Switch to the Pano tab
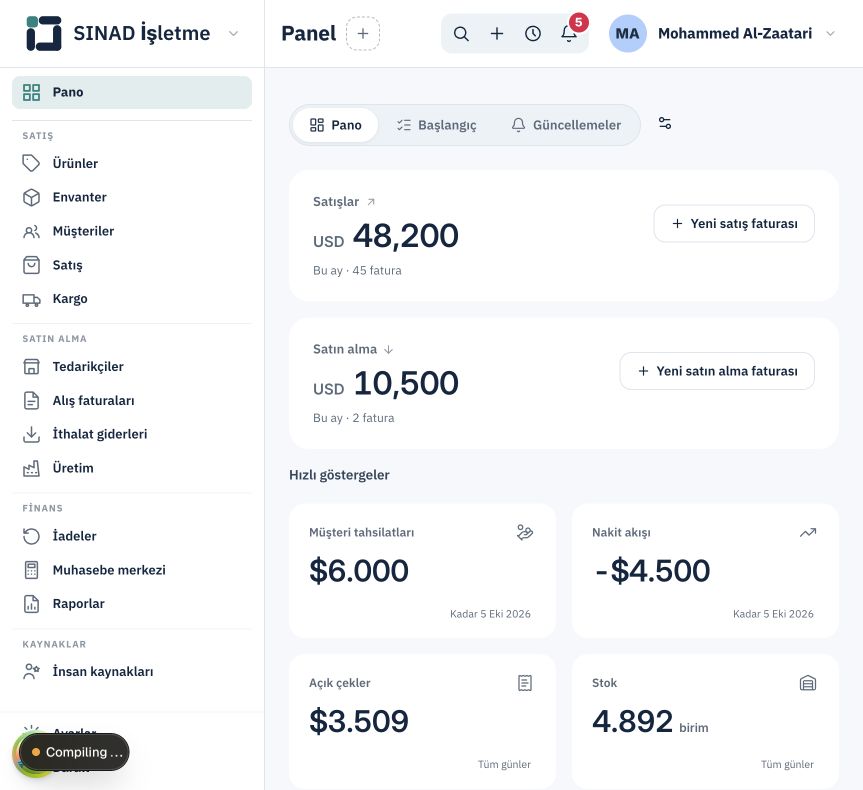 335,125
